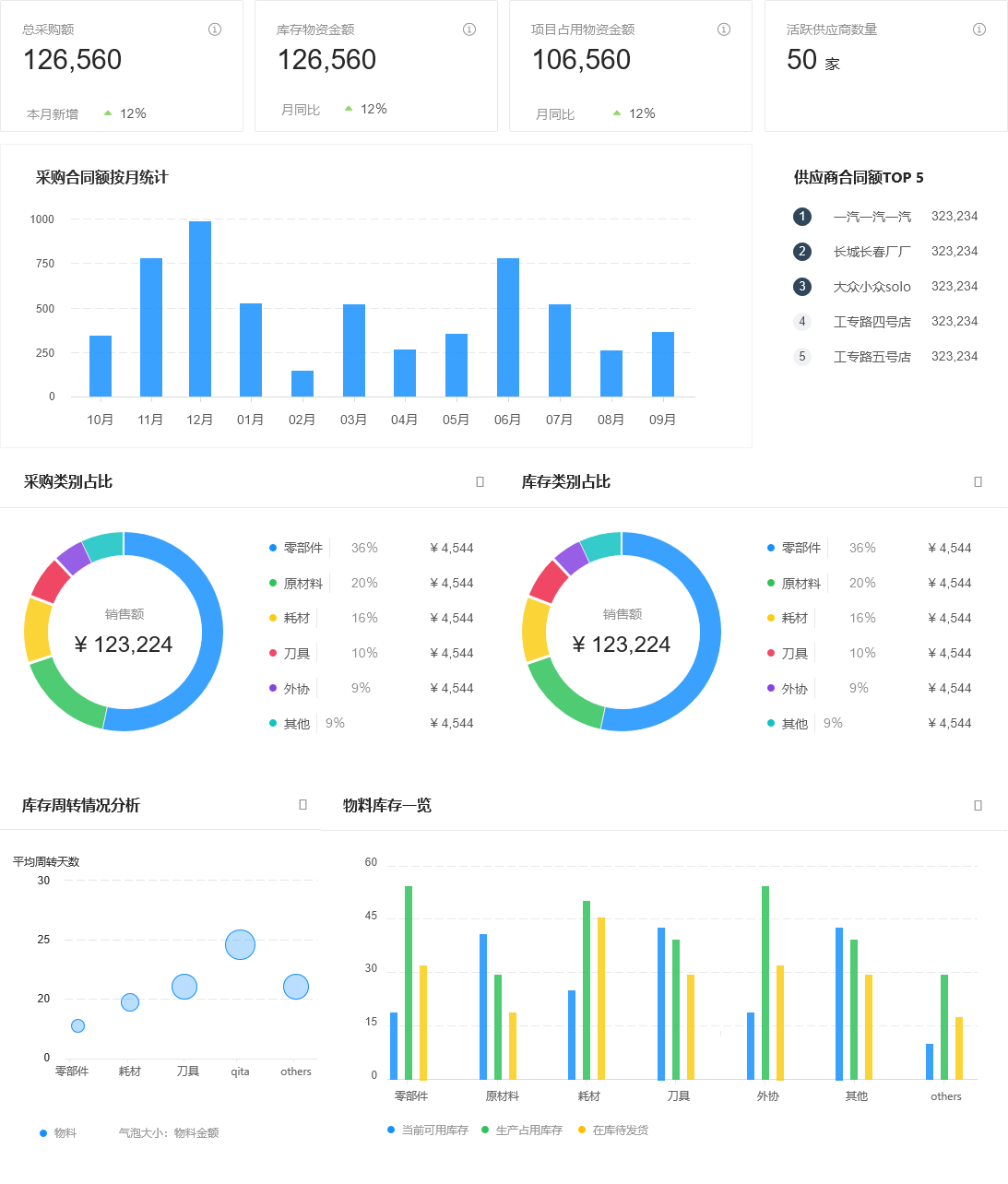
Task: Click the 09月 label on monthly chart axis
Action: point(662,420)
